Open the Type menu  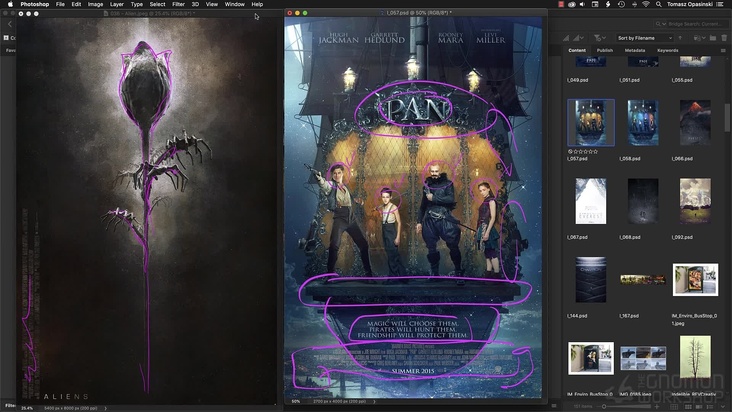coord(137,4)
